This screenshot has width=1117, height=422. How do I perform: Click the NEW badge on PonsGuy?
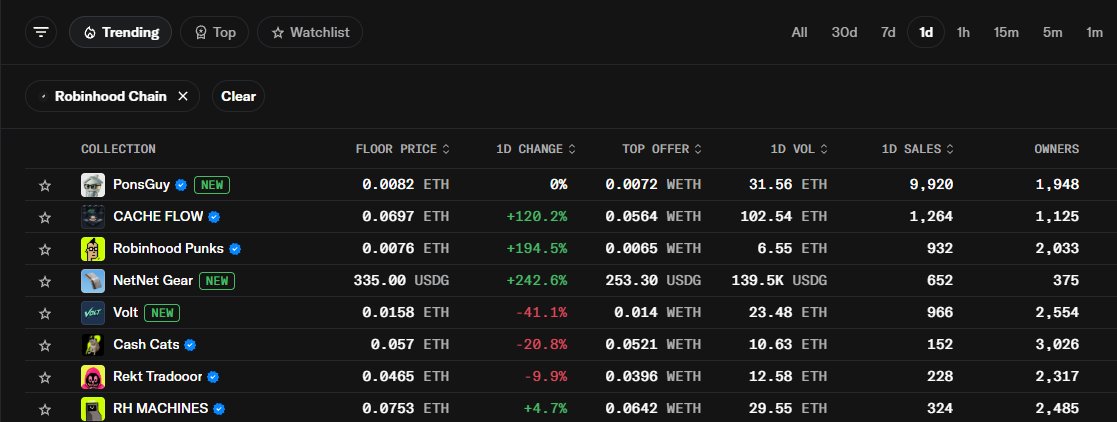pyautogui.click(x=212, y=185)
